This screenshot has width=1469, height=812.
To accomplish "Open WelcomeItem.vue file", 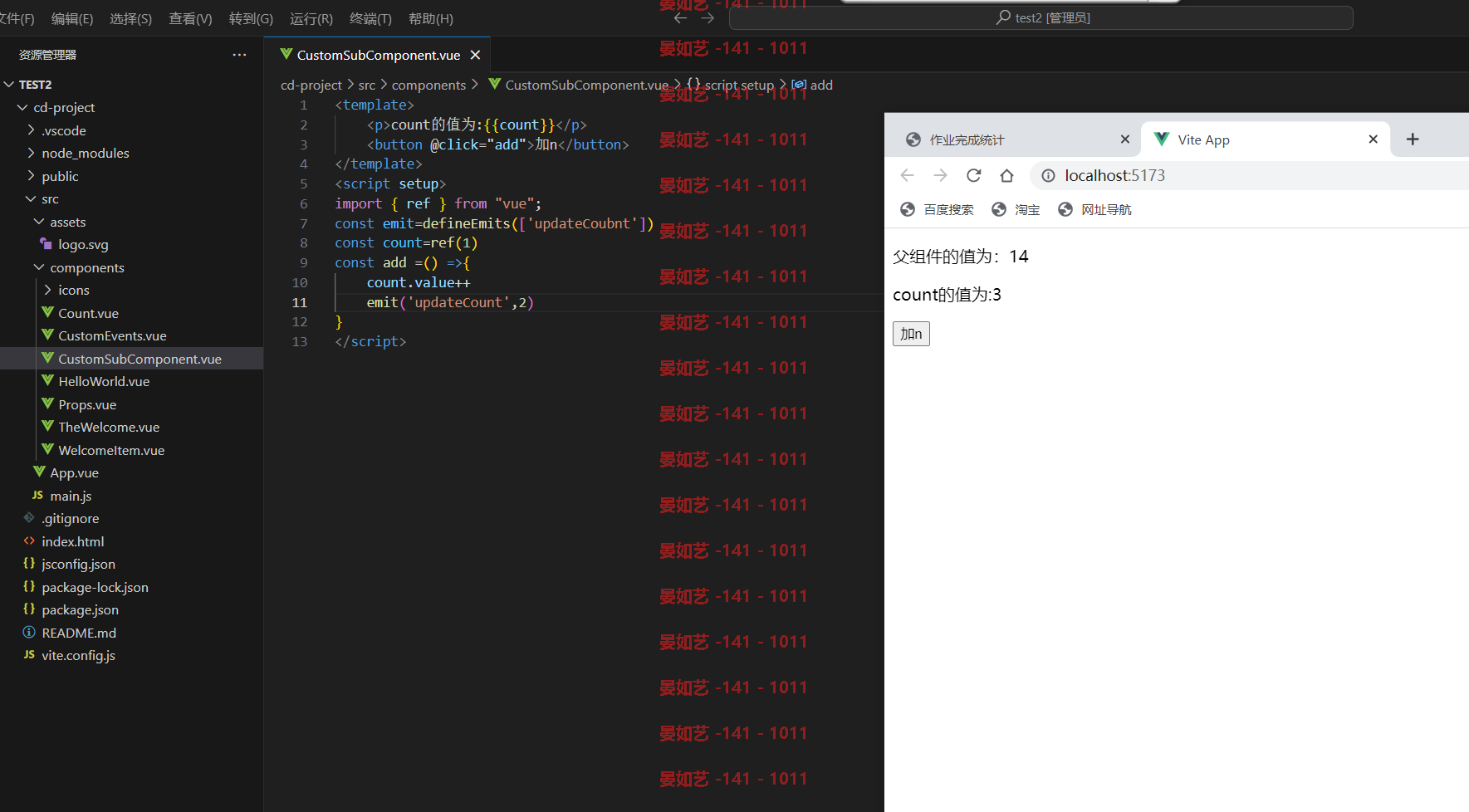I will click(x=131, y=450).
